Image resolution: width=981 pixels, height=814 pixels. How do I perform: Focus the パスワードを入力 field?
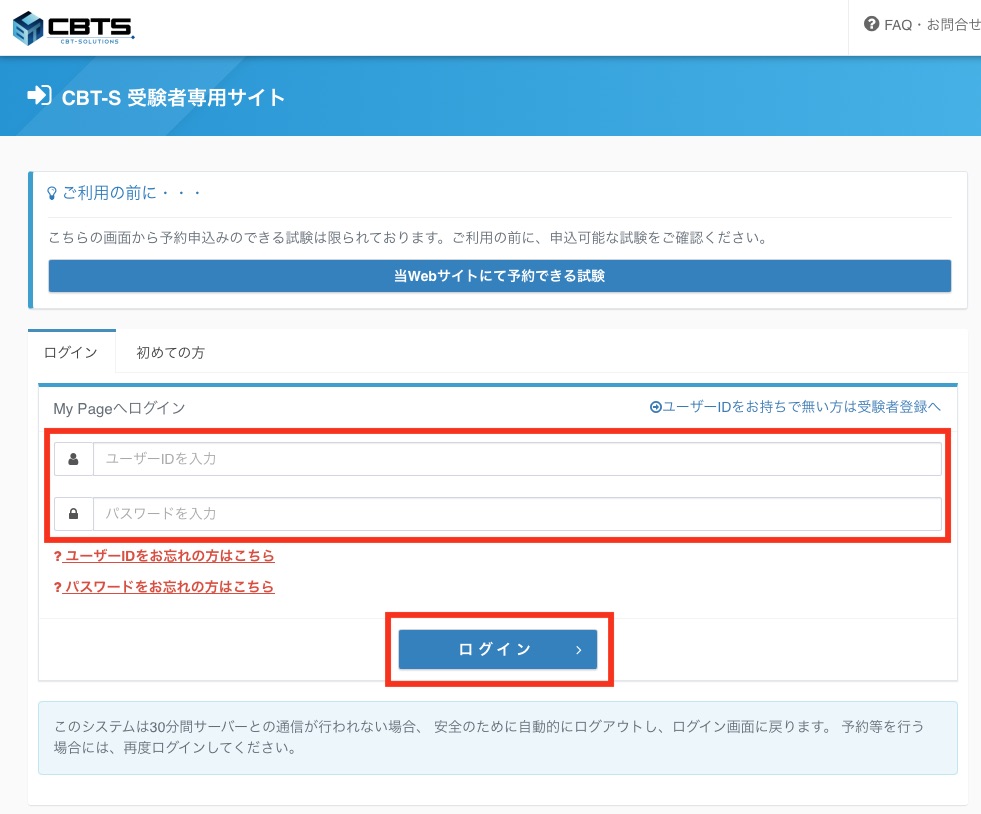pyautogui.click(x=516, y=514)
